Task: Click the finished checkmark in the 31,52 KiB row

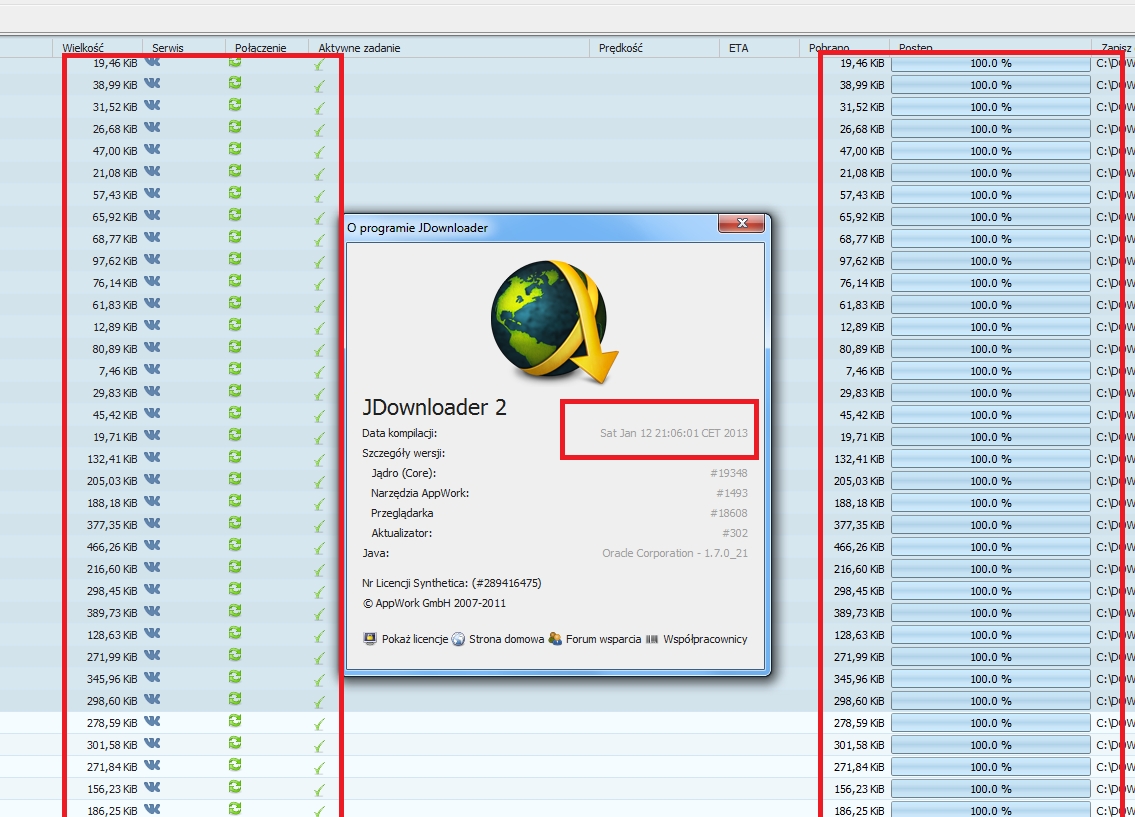Action: (x=319, y=109)
